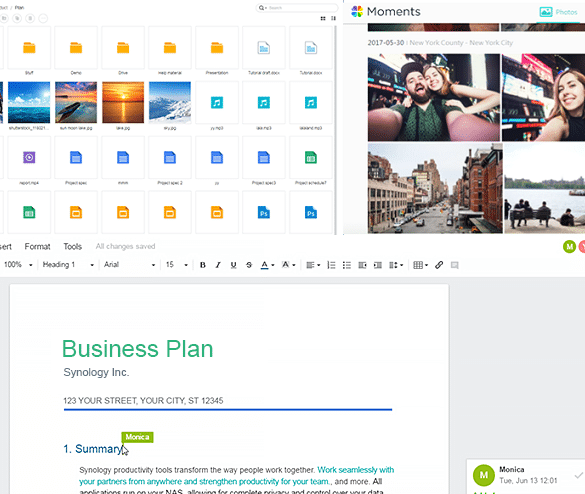Click the 1. Summary heading
Image resolution: width=585 pixels, height=494 pixels.
(93, 449)
